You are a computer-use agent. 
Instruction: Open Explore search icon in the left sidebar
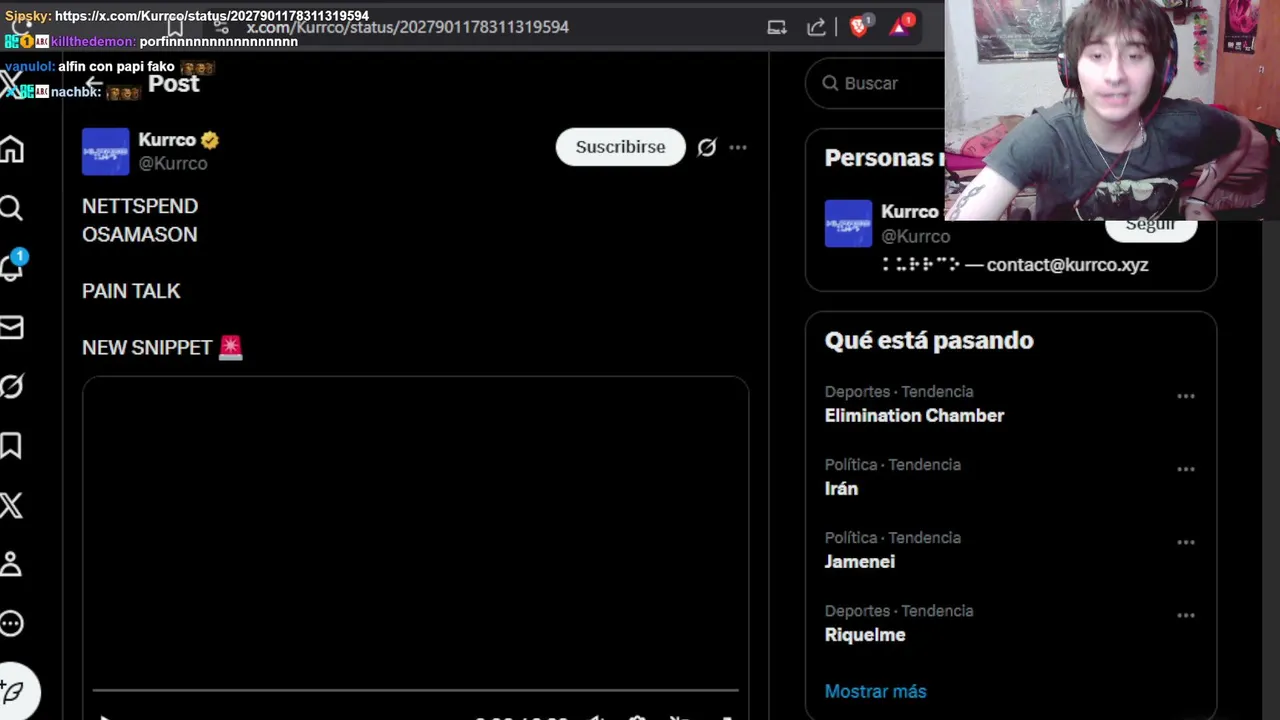point(12,208)
